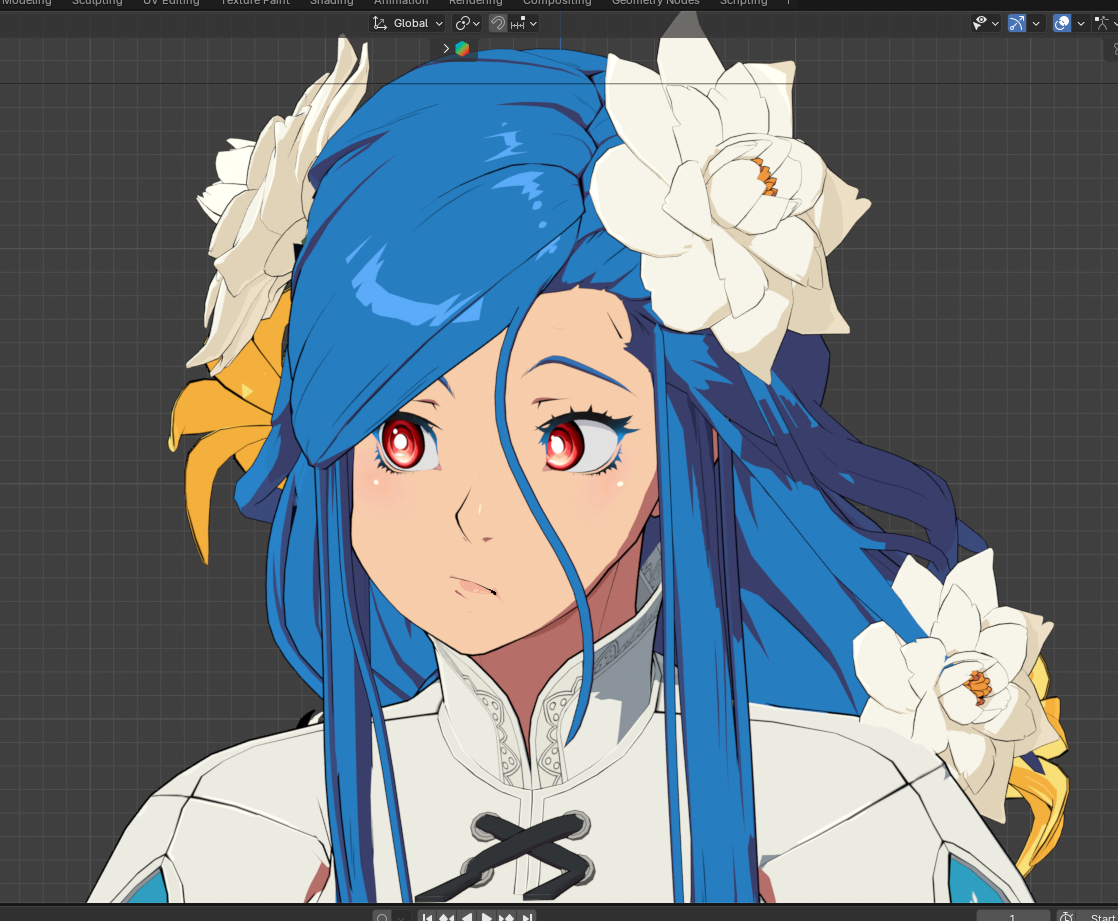Click the current frame number field
Viewport: 1118px width, 921px height.
[x=1012, y=917]
